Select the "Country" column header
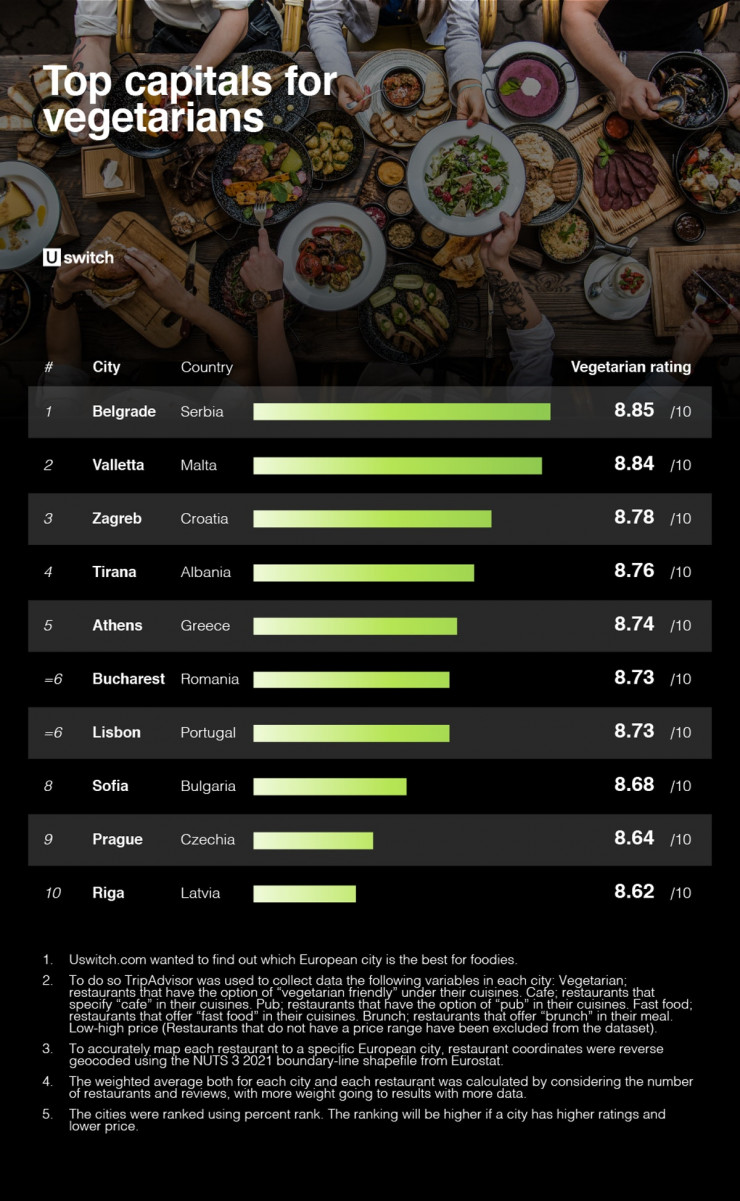The image size is (740, 1201). 206,367
